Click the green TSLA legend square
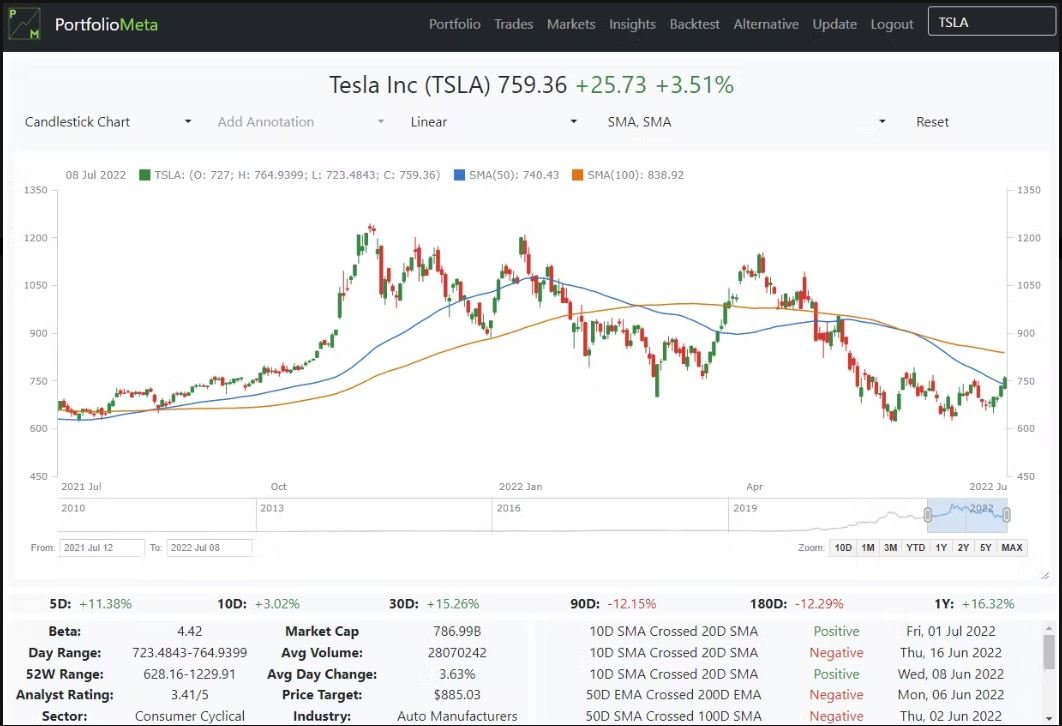 point(144,175)
